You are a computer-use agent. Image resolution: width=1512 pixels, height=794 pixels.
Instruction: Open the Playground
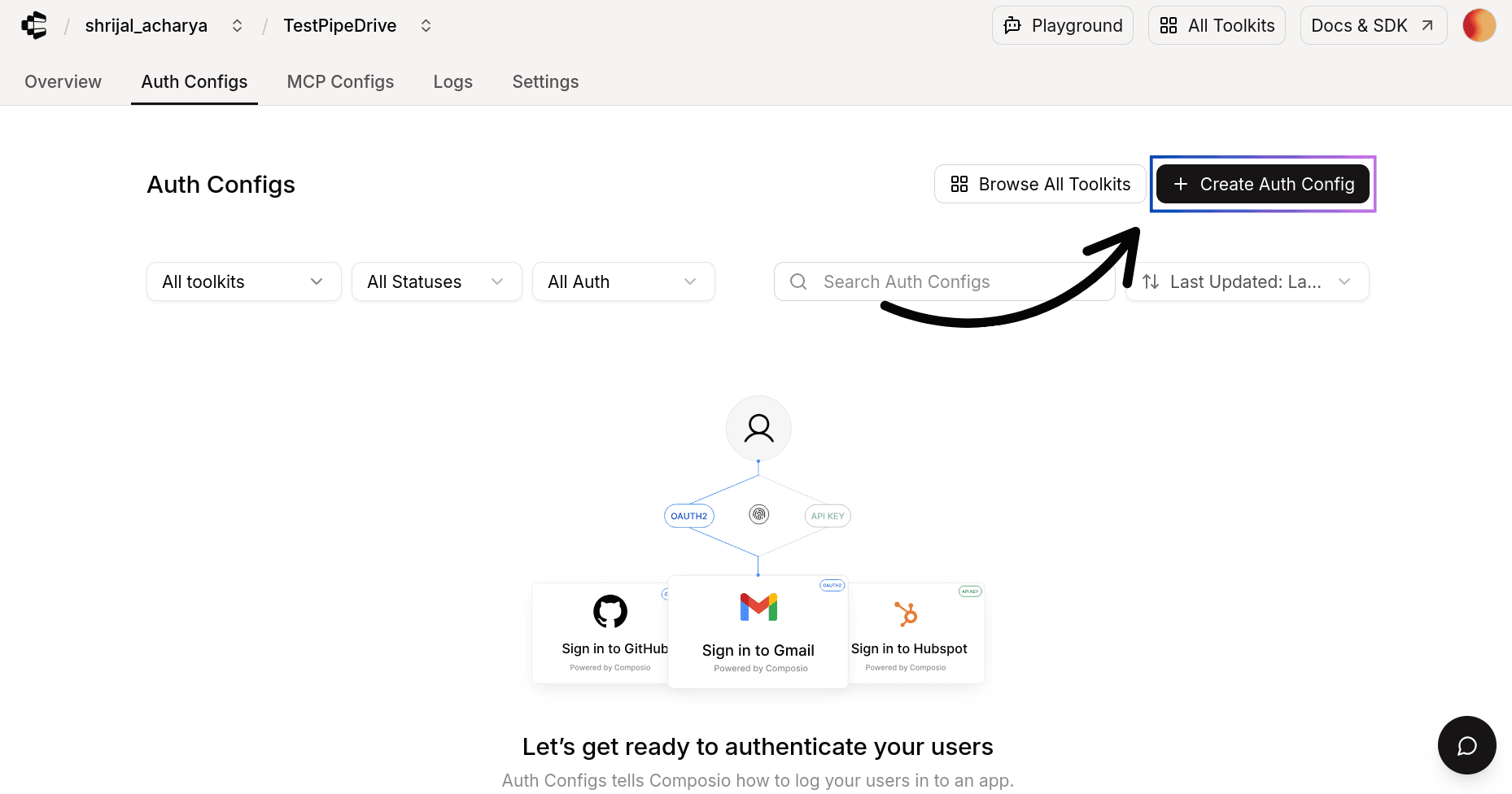pyautogui.click(x=1062, y=25)
